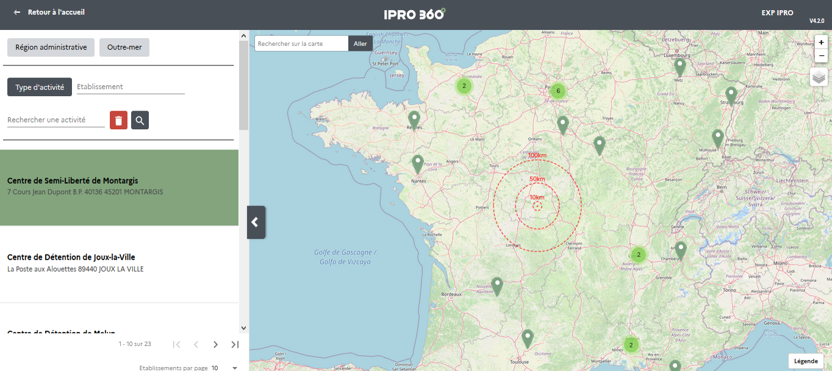The width and height of the screenshot is (832, 371).
Task: Select the map marker at Strasbourg
Action: [731, 96]
